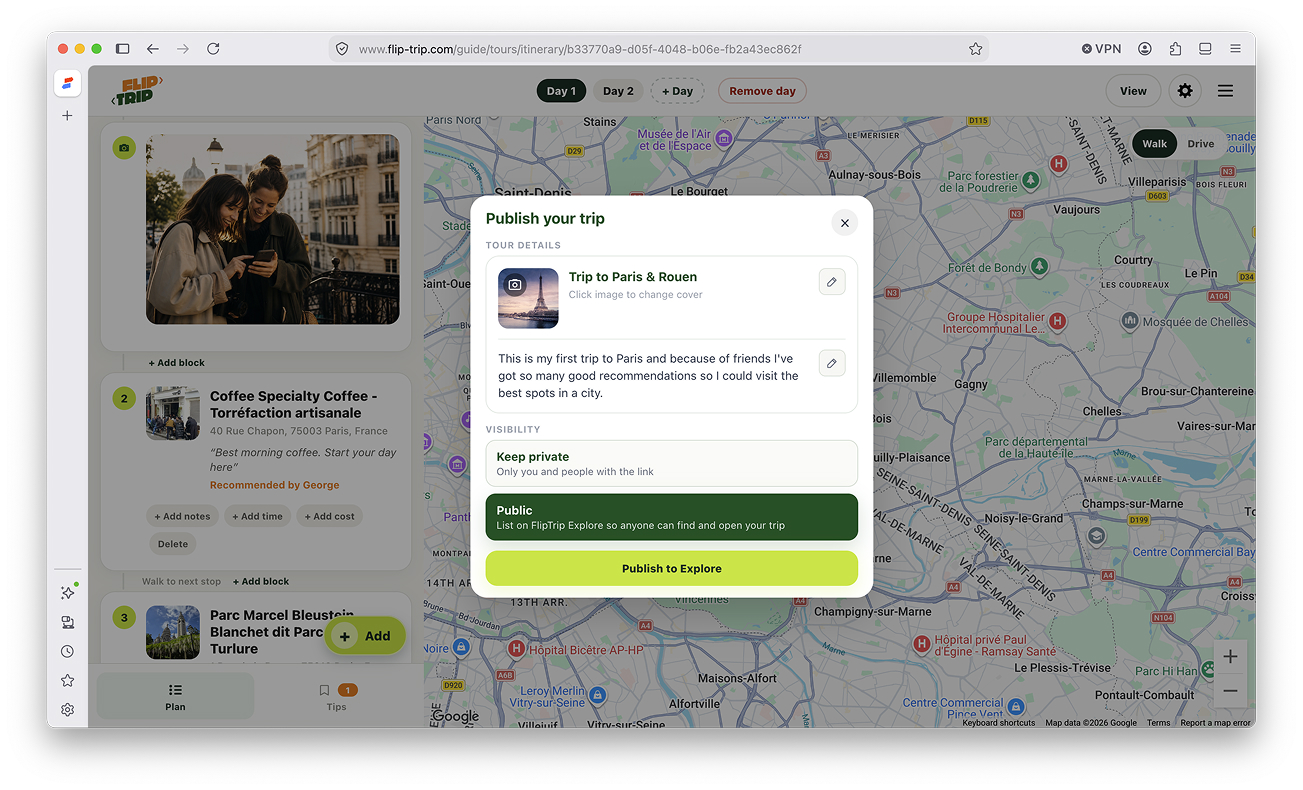Open a new tab with sidebar plus
This screenshot has height=790, width=1303.
pos(67,115)
